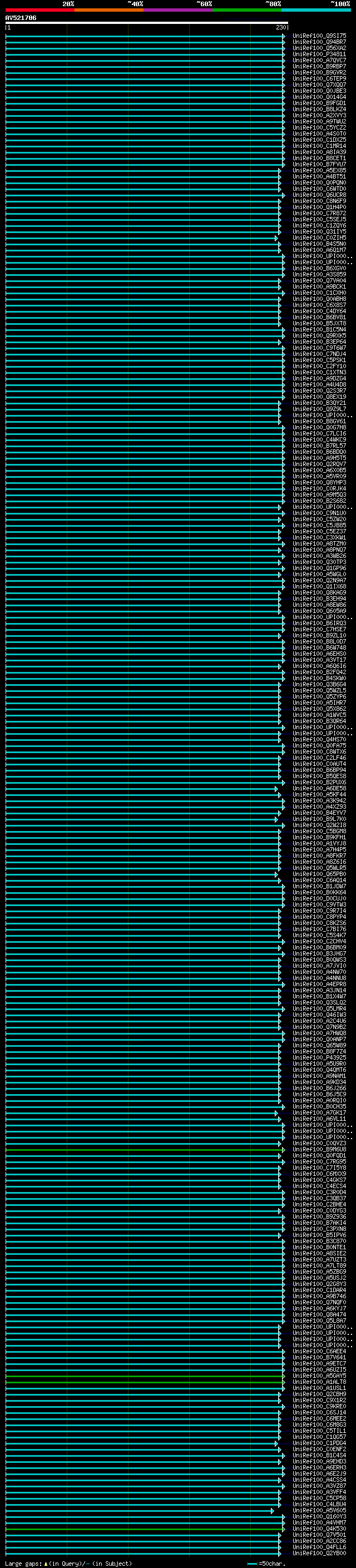Select hit UniRef100_C7NDJ4

pos(319,354)
